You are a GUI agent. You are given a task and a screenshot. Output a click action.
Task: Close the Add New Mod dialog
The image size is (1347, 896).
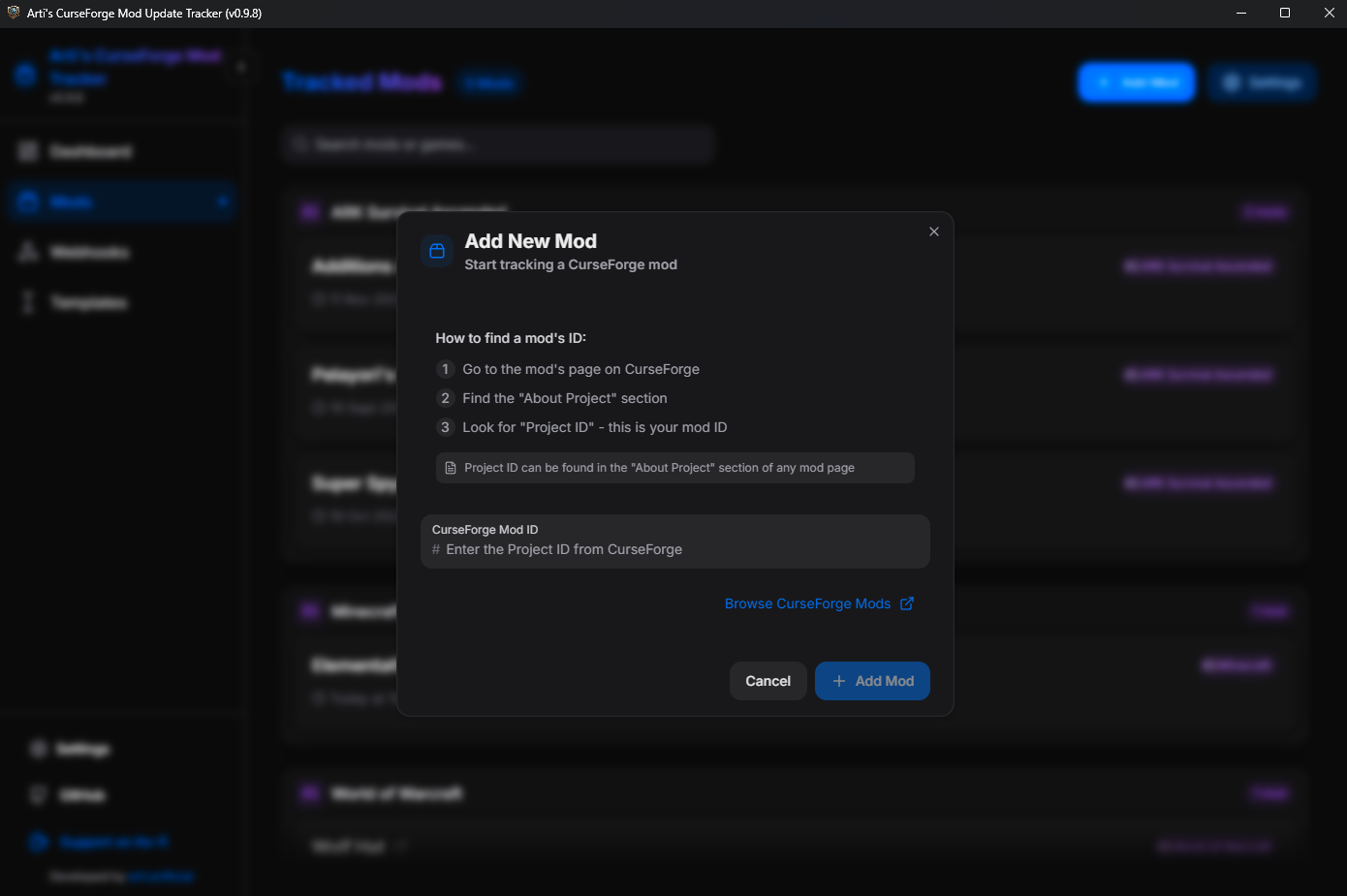(934, 232)
